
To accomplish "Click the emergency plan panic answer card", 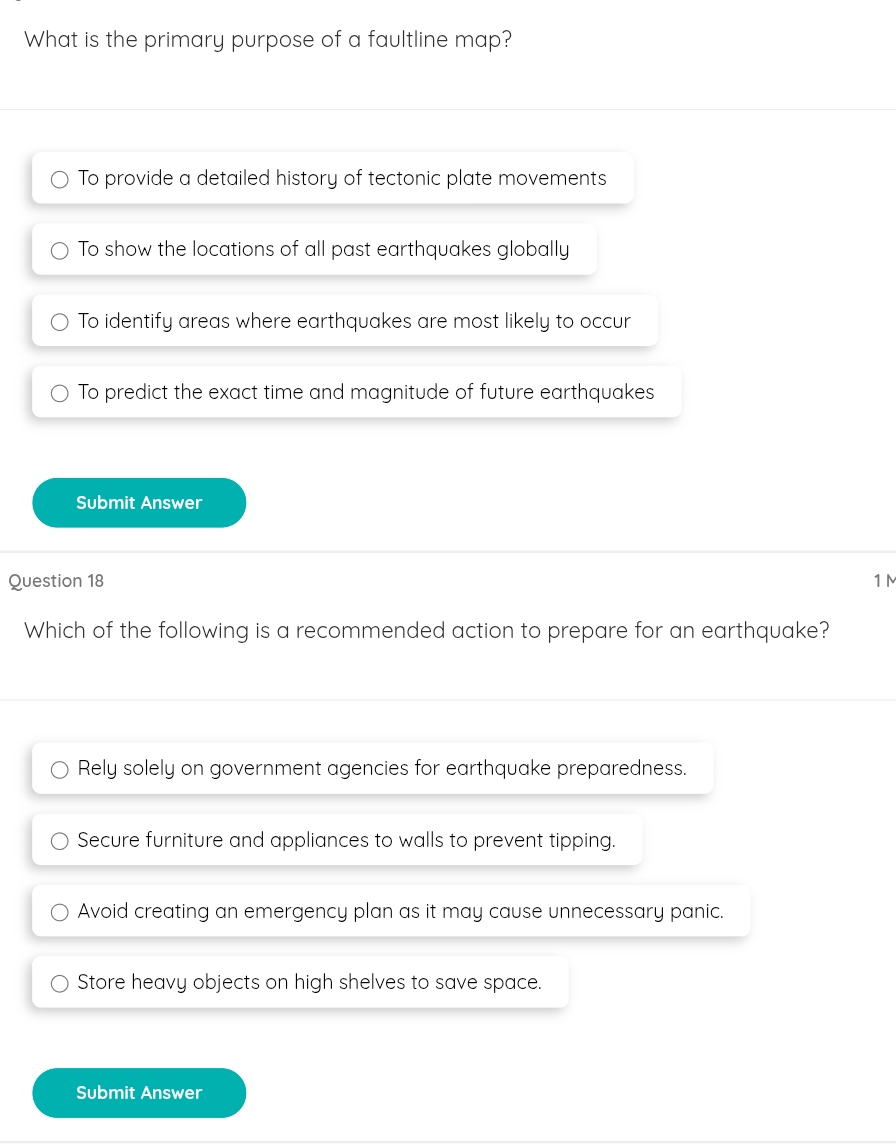I will click(x=391, y=911).
